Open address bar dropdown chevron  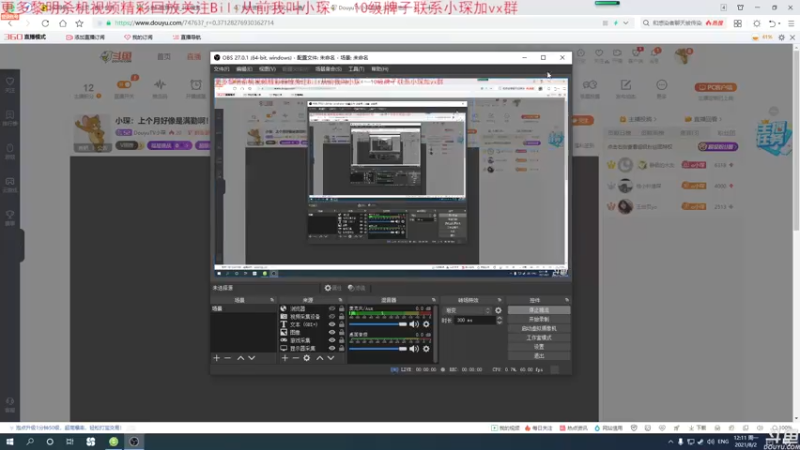point(626,23)
